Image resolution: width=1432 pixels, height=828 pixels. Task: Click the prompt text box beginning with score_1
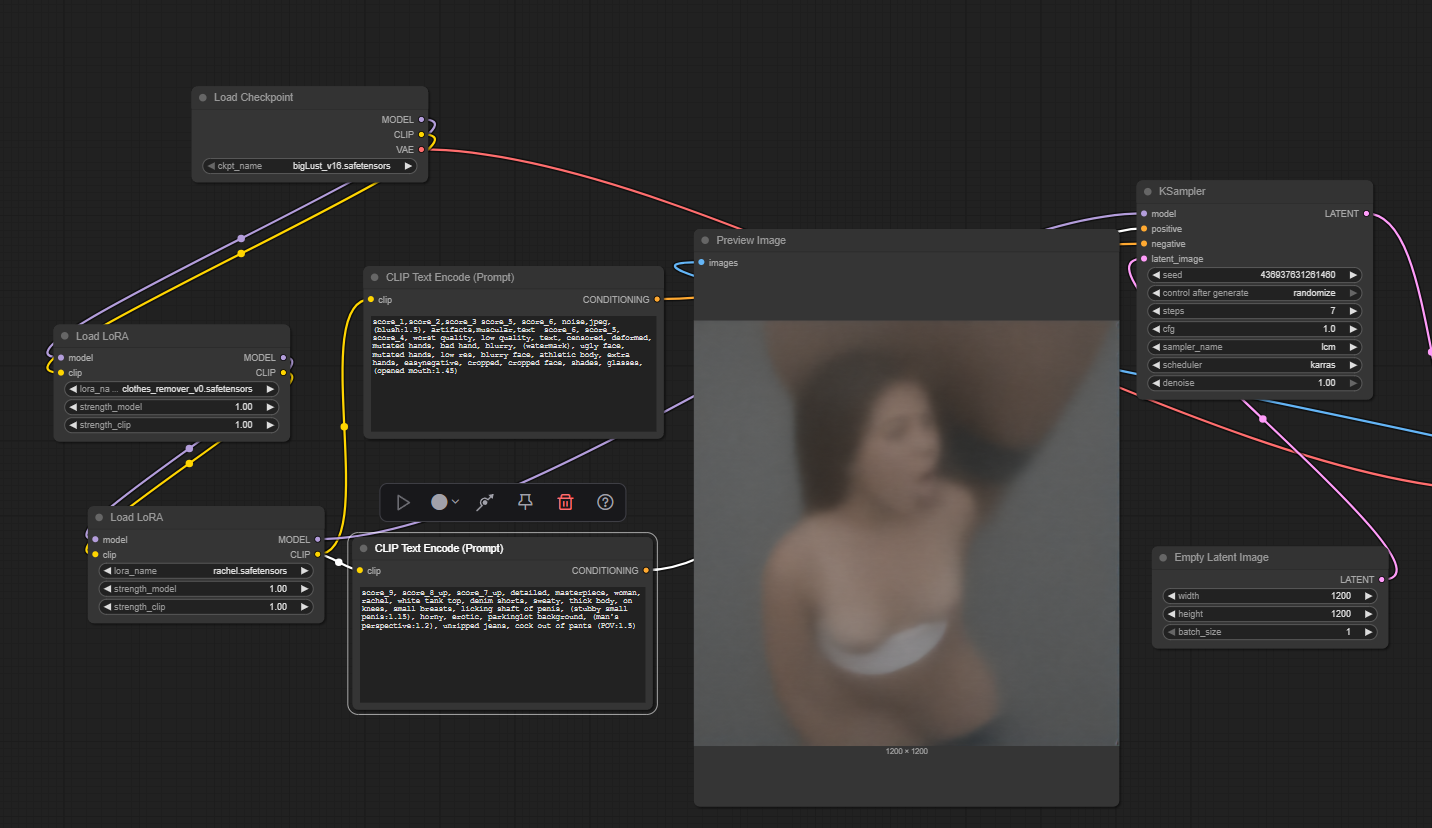click(x=514, y=373)
